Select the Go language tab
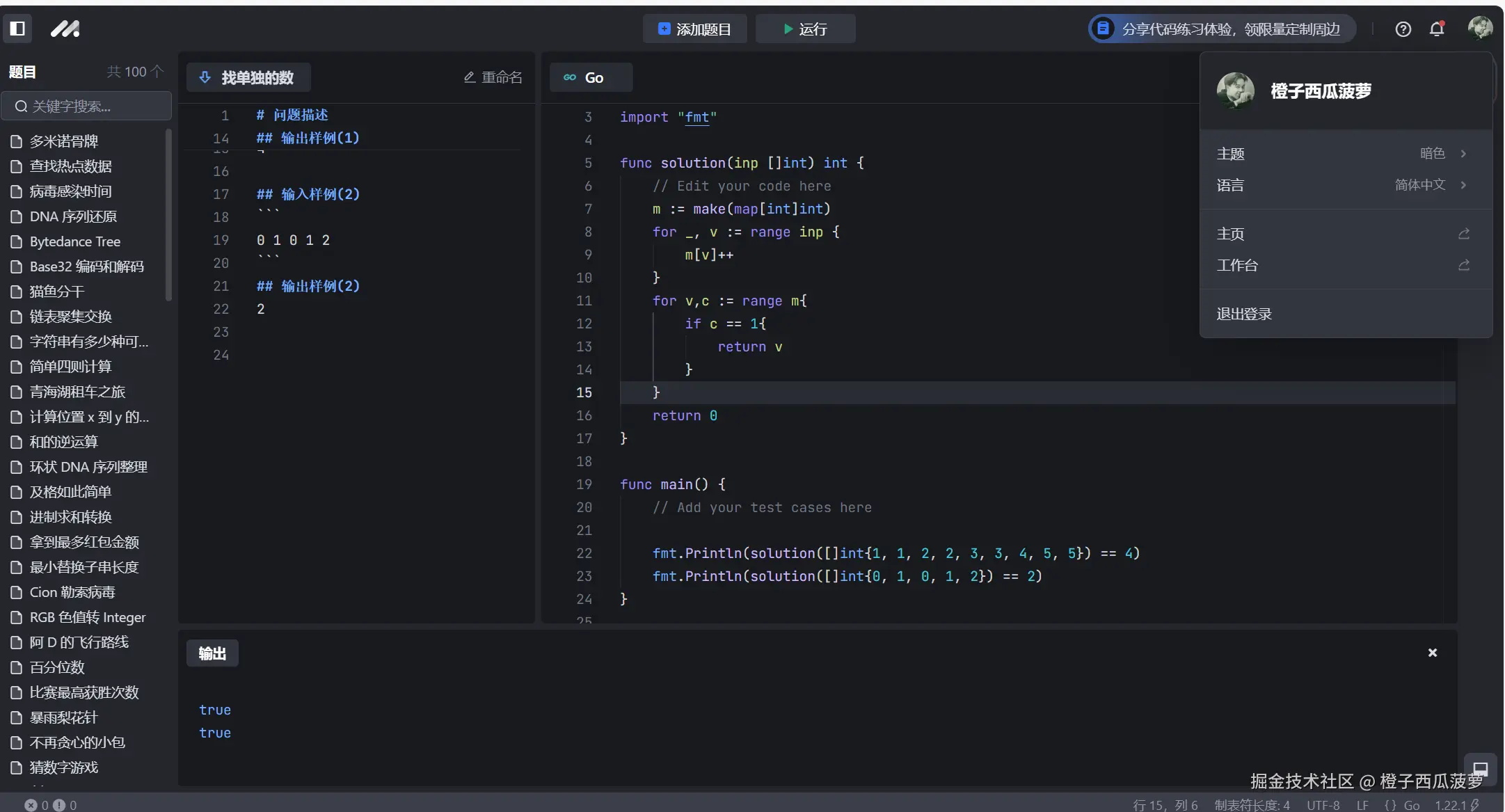Image resolution: width=1505 pixels, height=812 pixels. point(591,77)
